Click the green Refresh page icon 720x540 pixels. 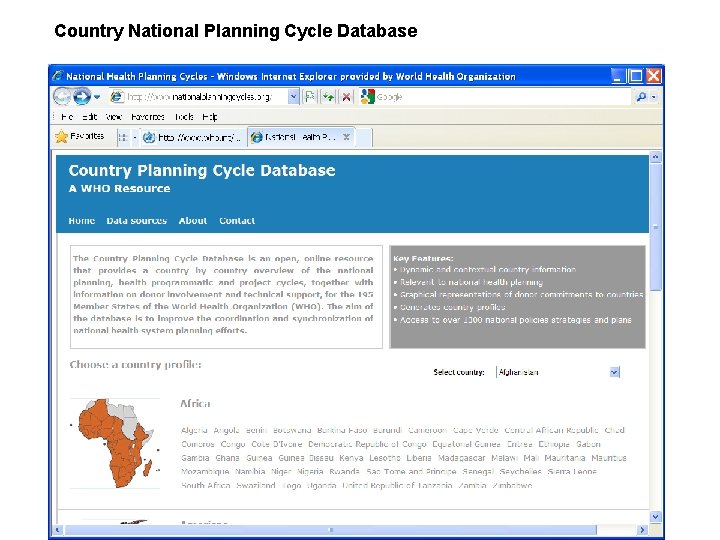(328, 97)
